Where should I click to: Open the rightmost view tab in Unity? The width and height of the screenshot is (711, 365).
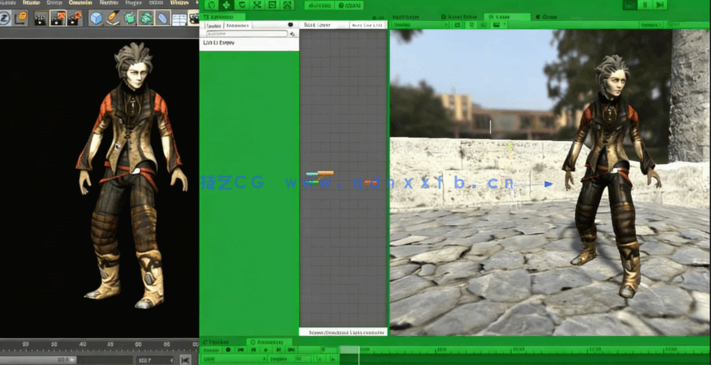click(546, 17)
